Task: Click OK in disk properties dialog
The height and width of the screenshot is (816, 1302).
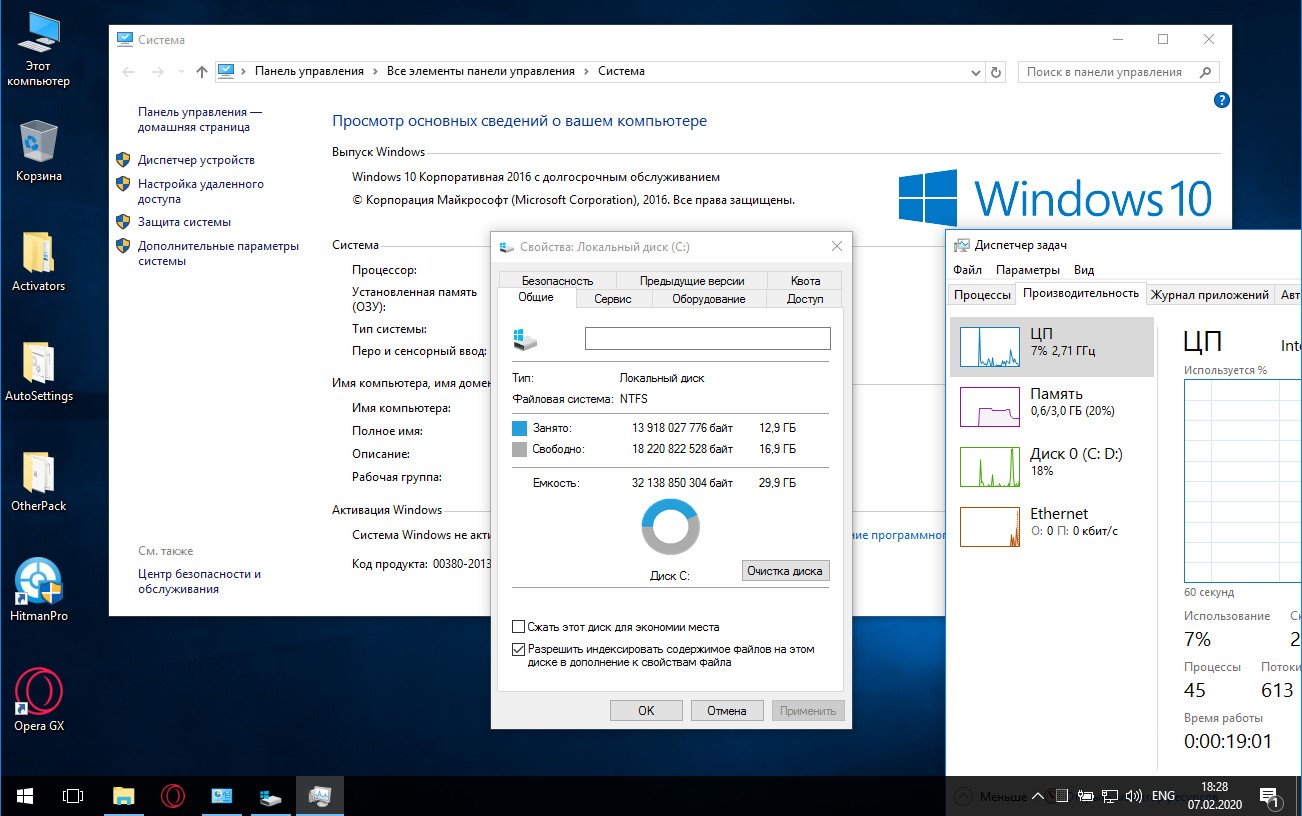Action: click(646, 711)
